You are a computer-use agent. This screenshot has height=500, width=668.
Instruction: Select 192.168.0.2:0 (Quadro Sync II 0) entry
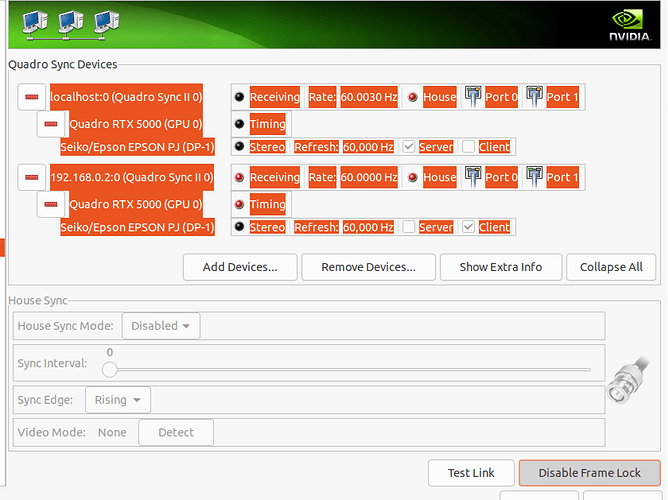point(132,177)
